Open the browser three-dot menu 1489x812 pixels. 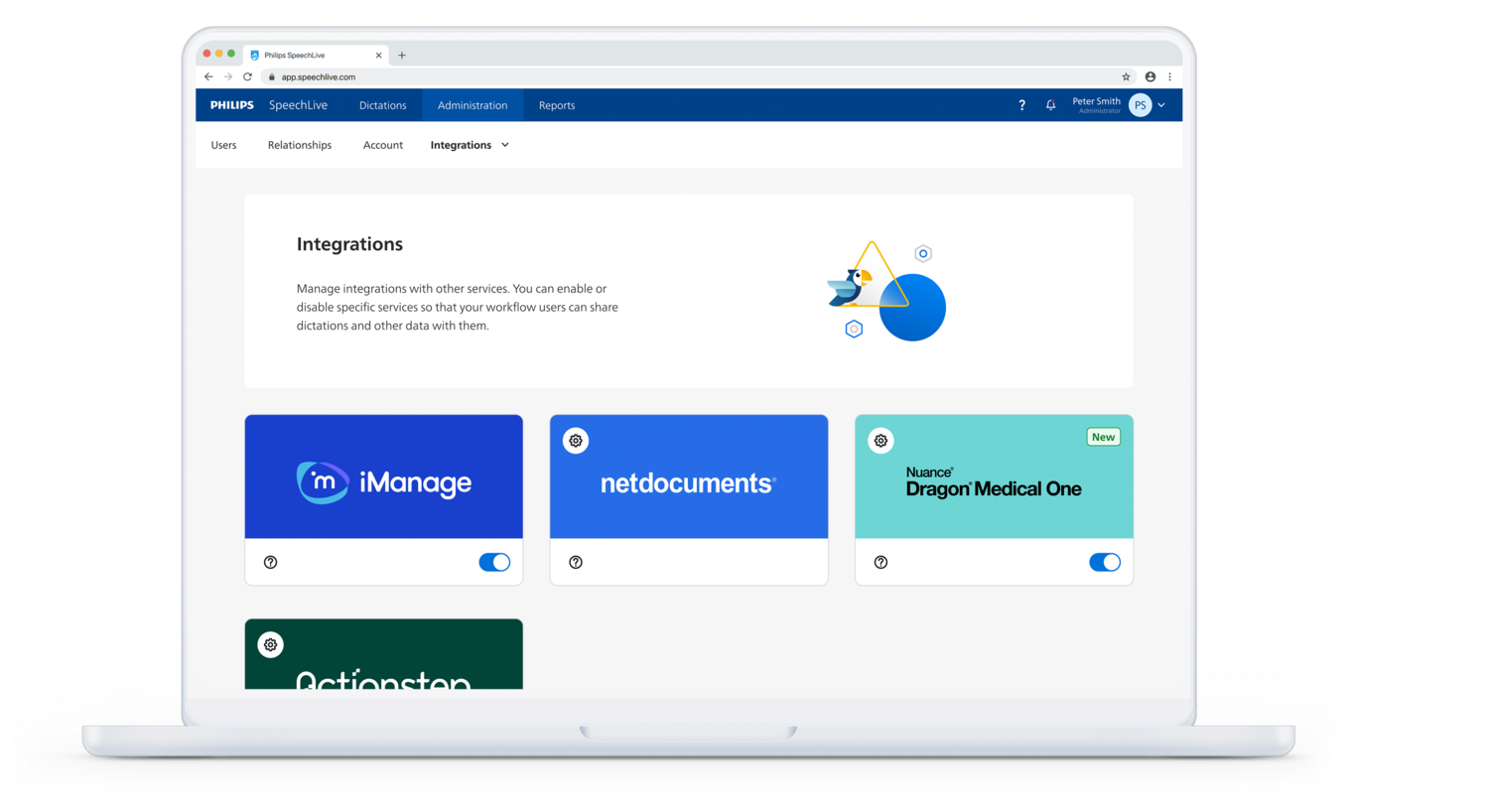[x=1169, y=76]
